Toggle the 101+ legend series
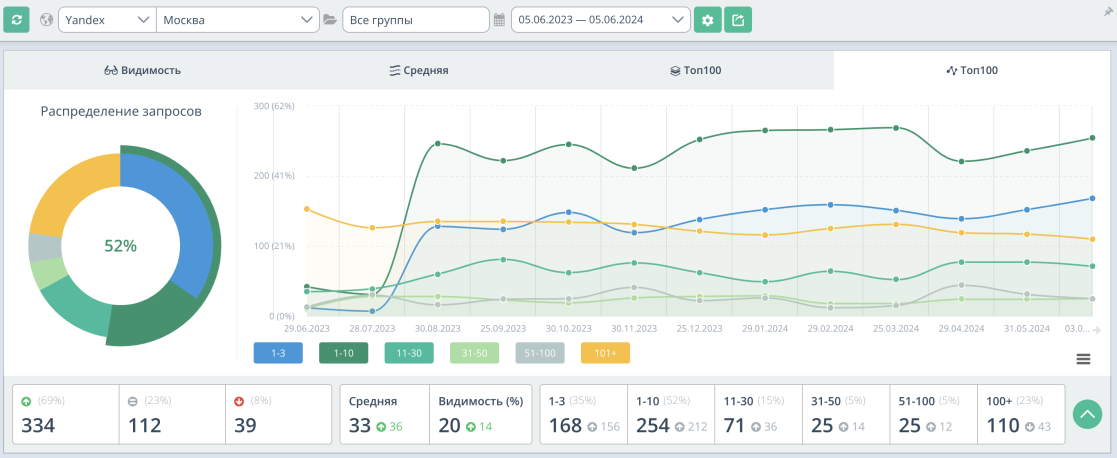Image resolution: width=1117 pixels, height=458 pixels. click(x=606, y=353)
